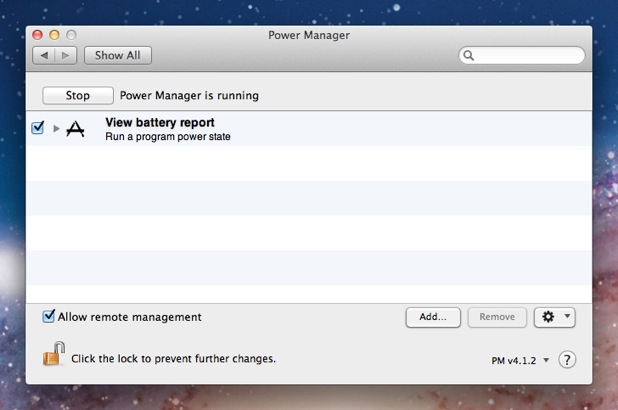Click 'Run a program power state' subtitle

[x=168, y=137]
